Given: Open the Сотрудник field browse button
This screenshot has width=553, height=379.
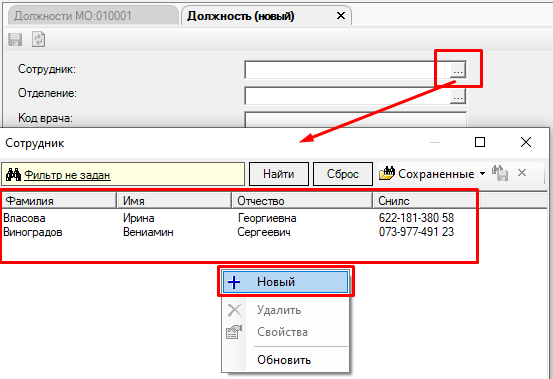Looking at the screenshot, I should [x=458, y=70].
